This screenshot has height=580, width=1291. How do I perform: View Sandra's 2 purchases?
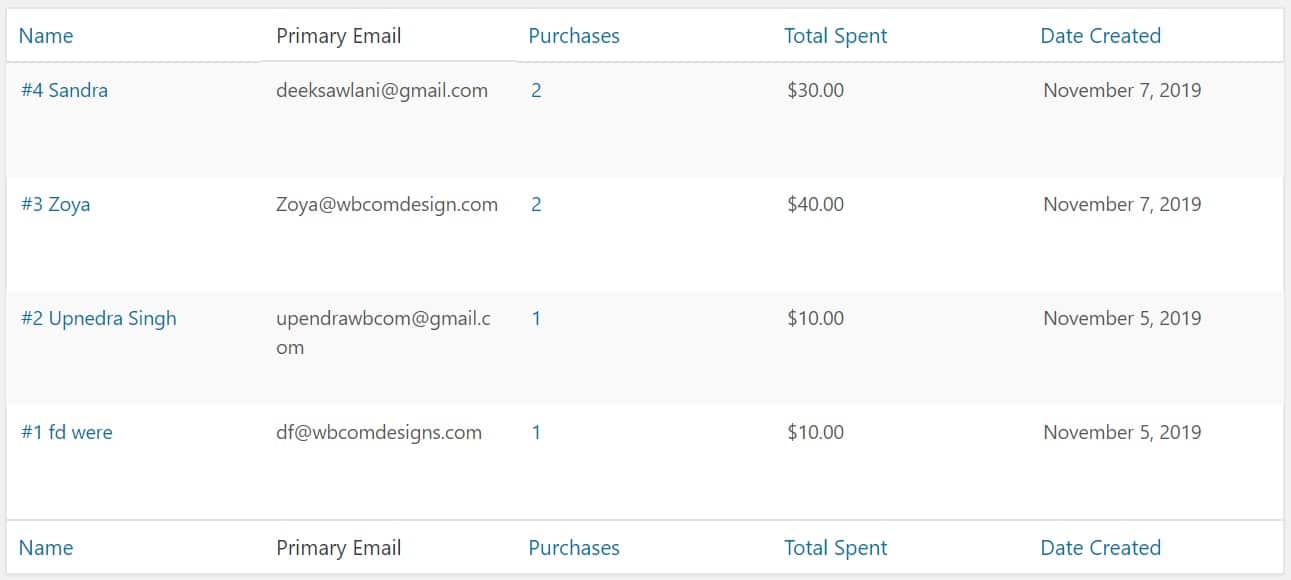(536, 90)
